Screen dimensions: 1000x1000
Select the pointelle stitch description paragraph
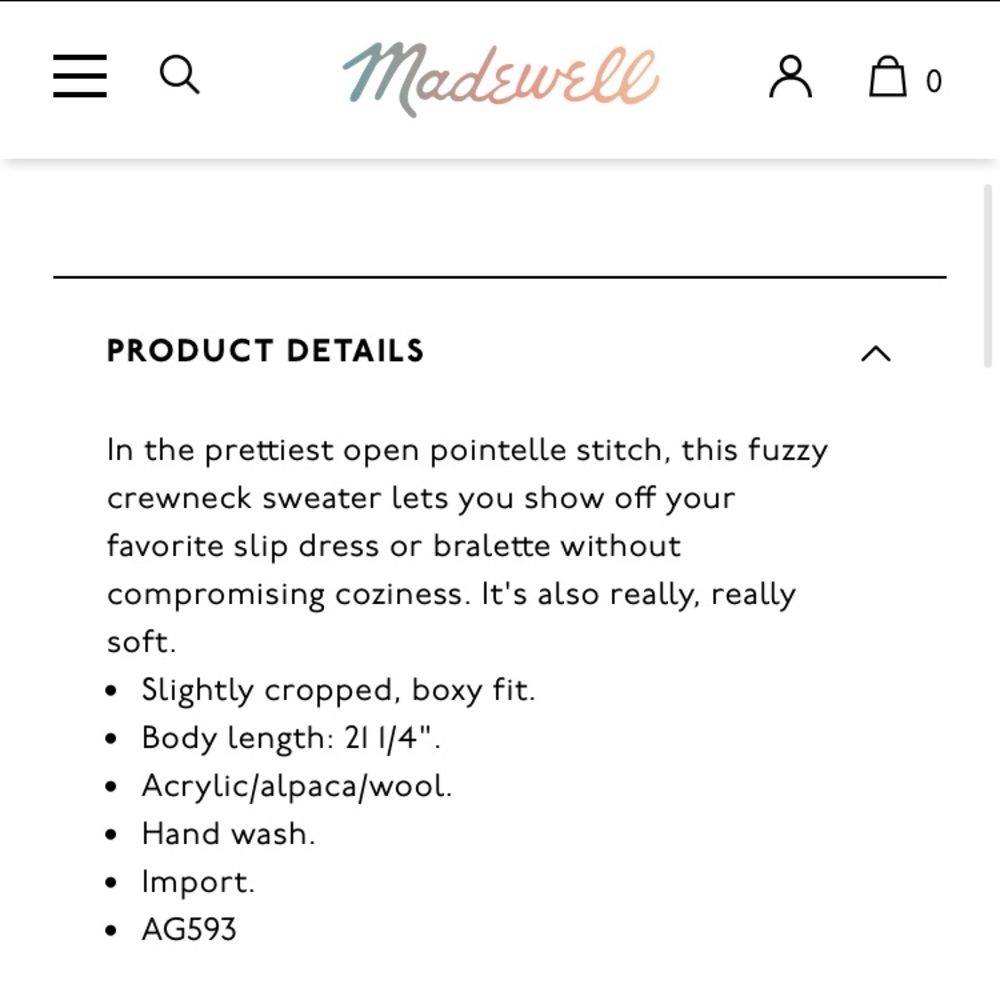point(467,546)
